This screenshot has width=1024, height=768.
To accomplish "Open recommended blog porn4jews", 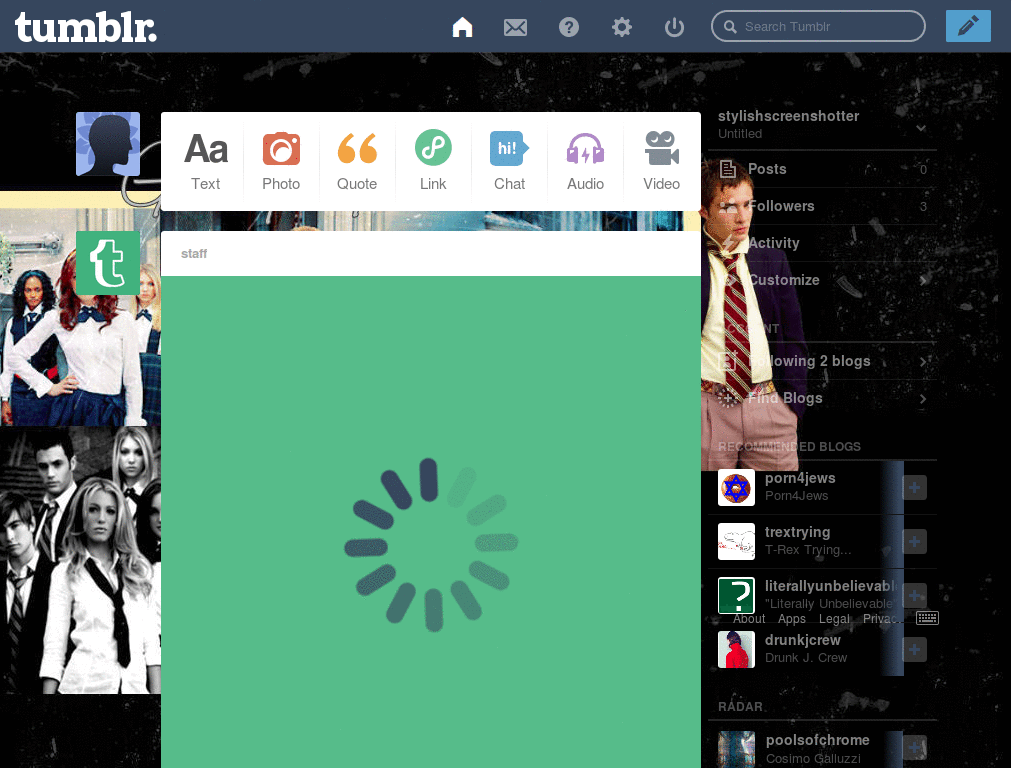I will tap(800, 478).
